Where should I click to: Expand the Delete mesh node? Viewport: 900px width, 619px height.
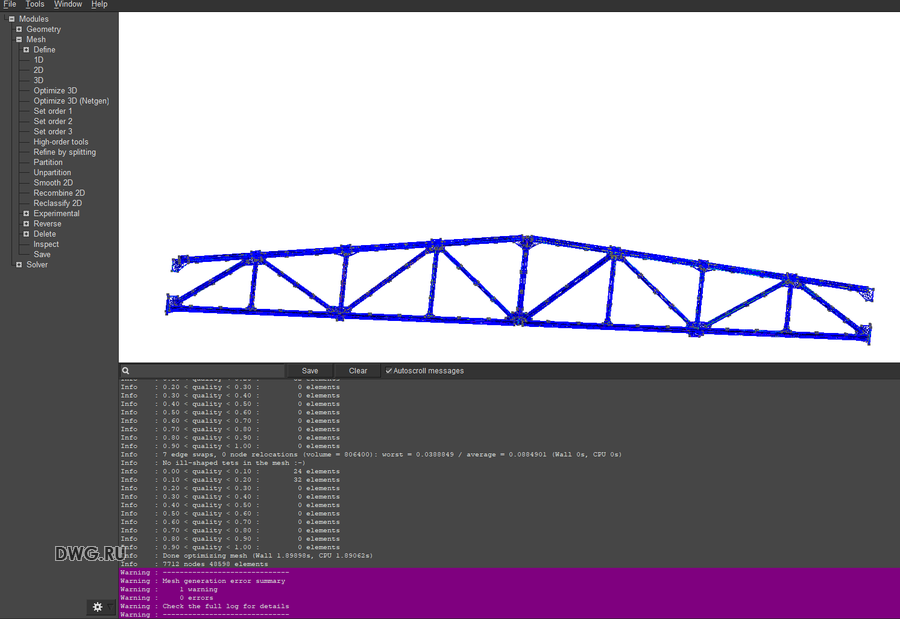tap(27, 234)
